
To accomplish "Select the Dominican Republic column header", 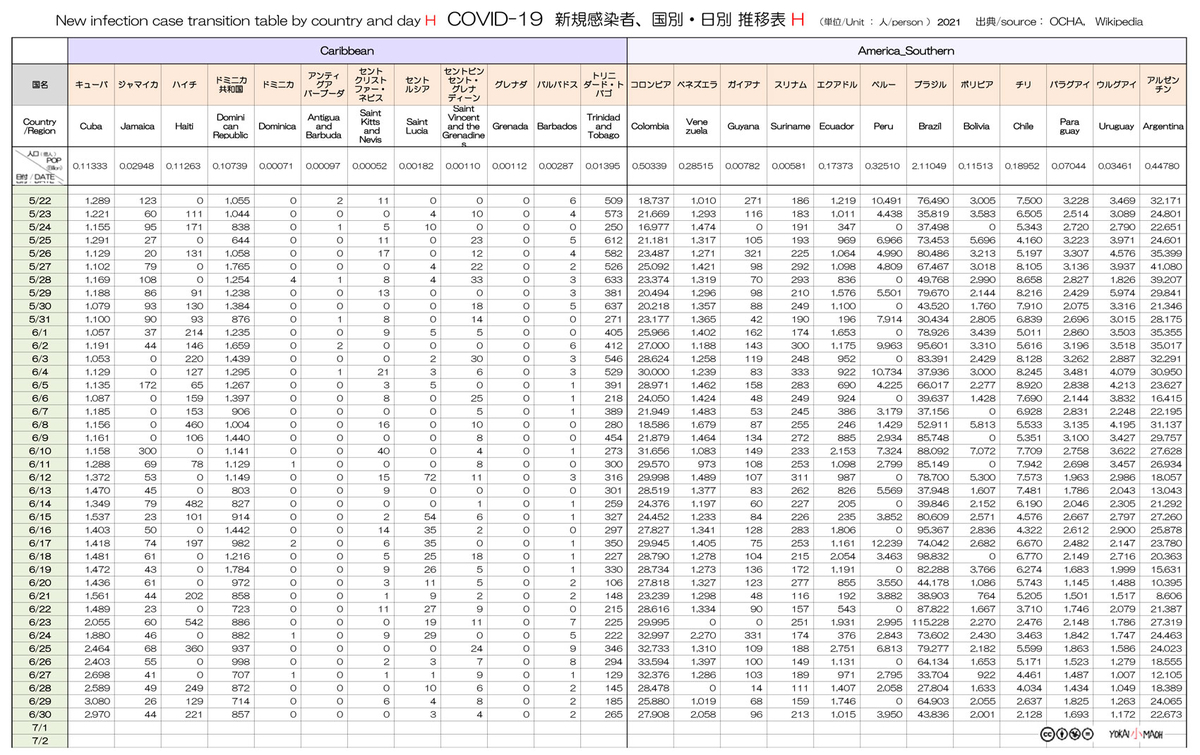I will pos(230,126).
